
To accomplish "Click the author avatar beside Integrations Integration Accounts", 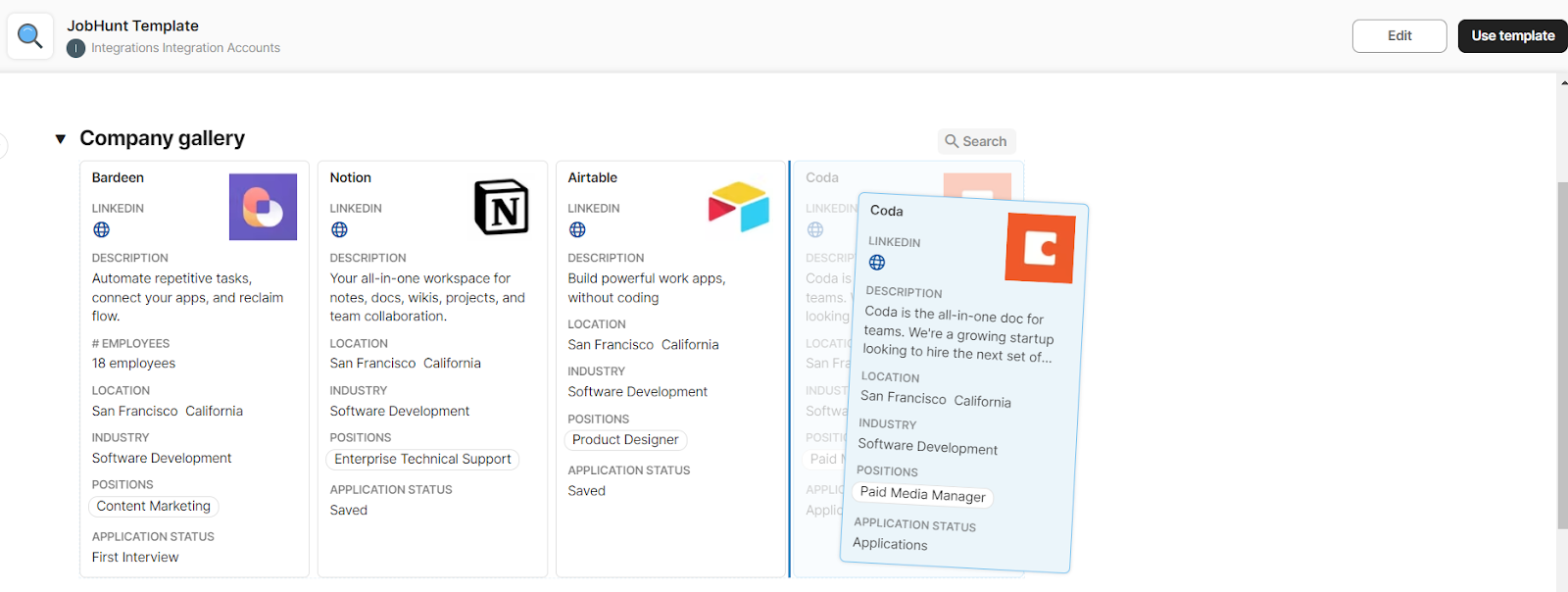I will point(75,48).
